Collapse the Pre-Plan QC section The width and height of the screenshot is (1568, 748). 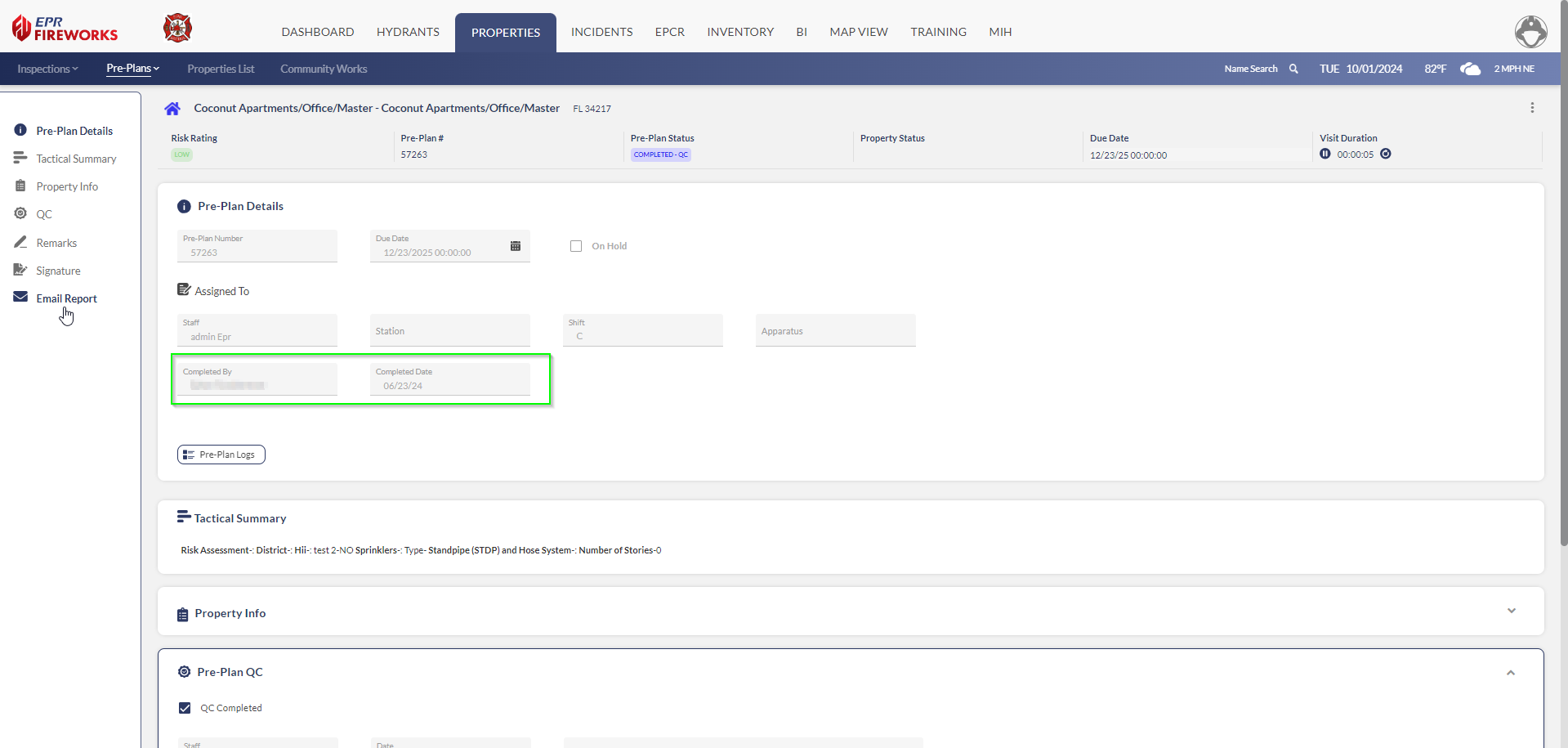coord(1511,673)
